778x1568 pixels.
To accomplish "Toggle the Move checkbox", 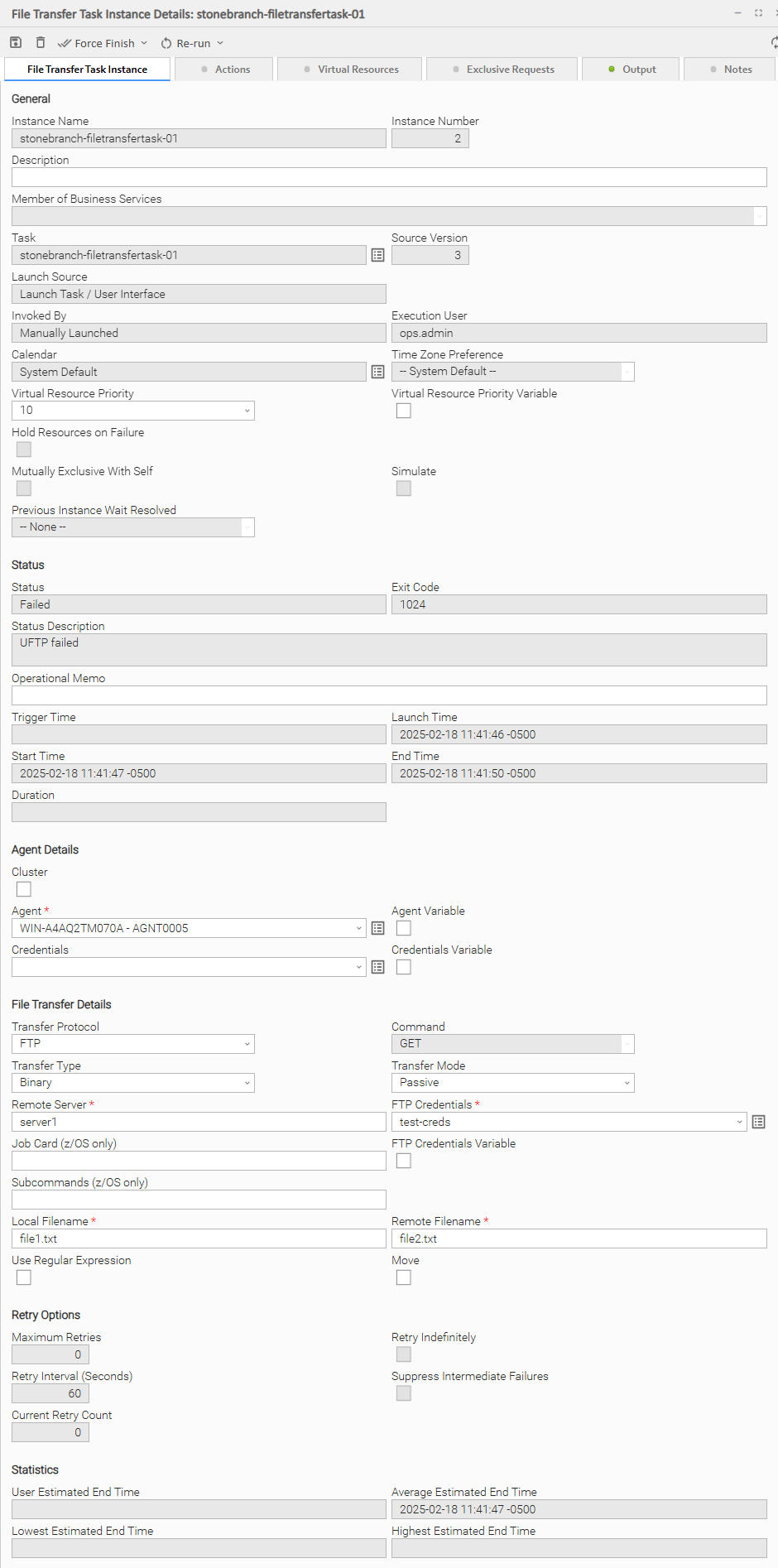I will [x=404, y=1277].
